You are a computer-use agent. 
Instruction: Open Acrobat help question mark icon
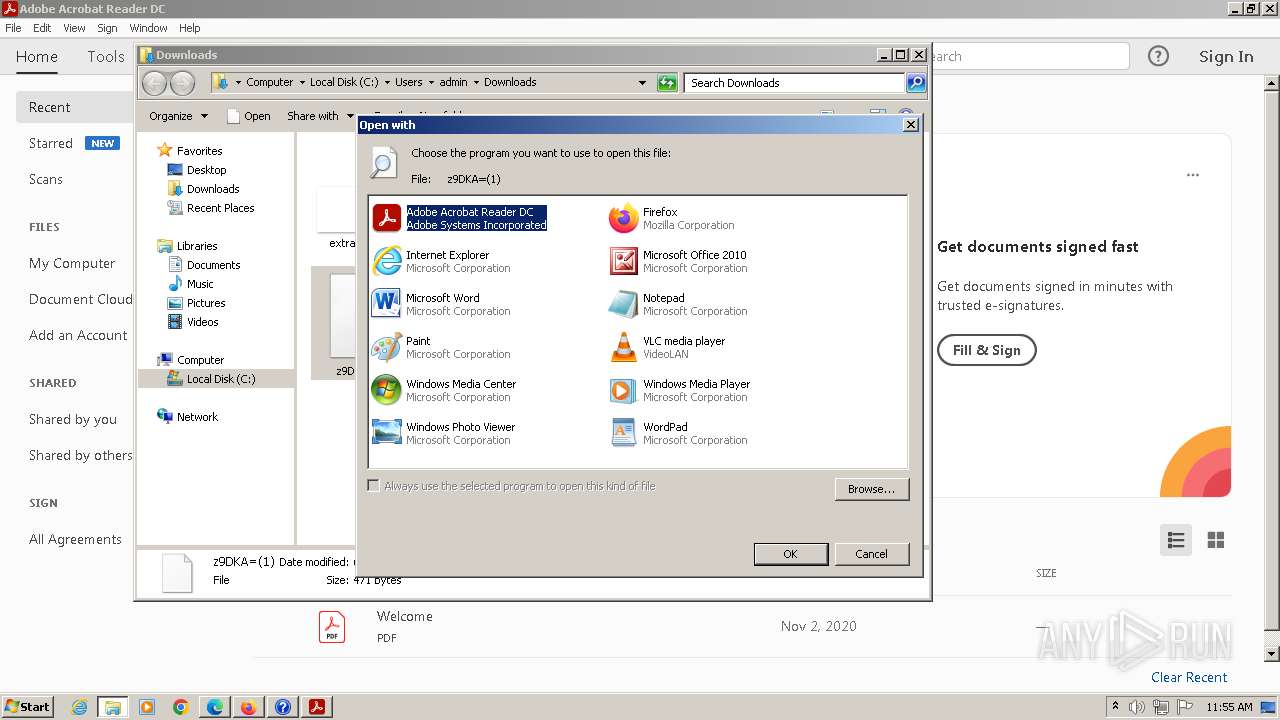point(1158,56)
